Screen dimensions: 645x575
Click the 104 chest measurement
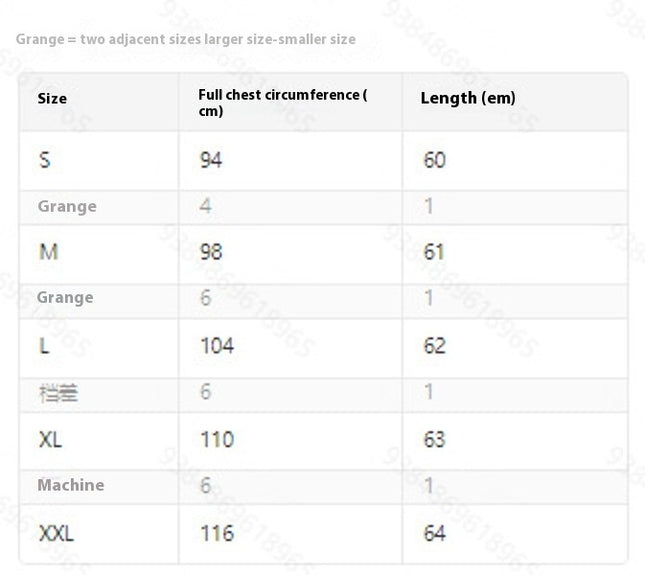pyautogui.click(x=217, y=345)
